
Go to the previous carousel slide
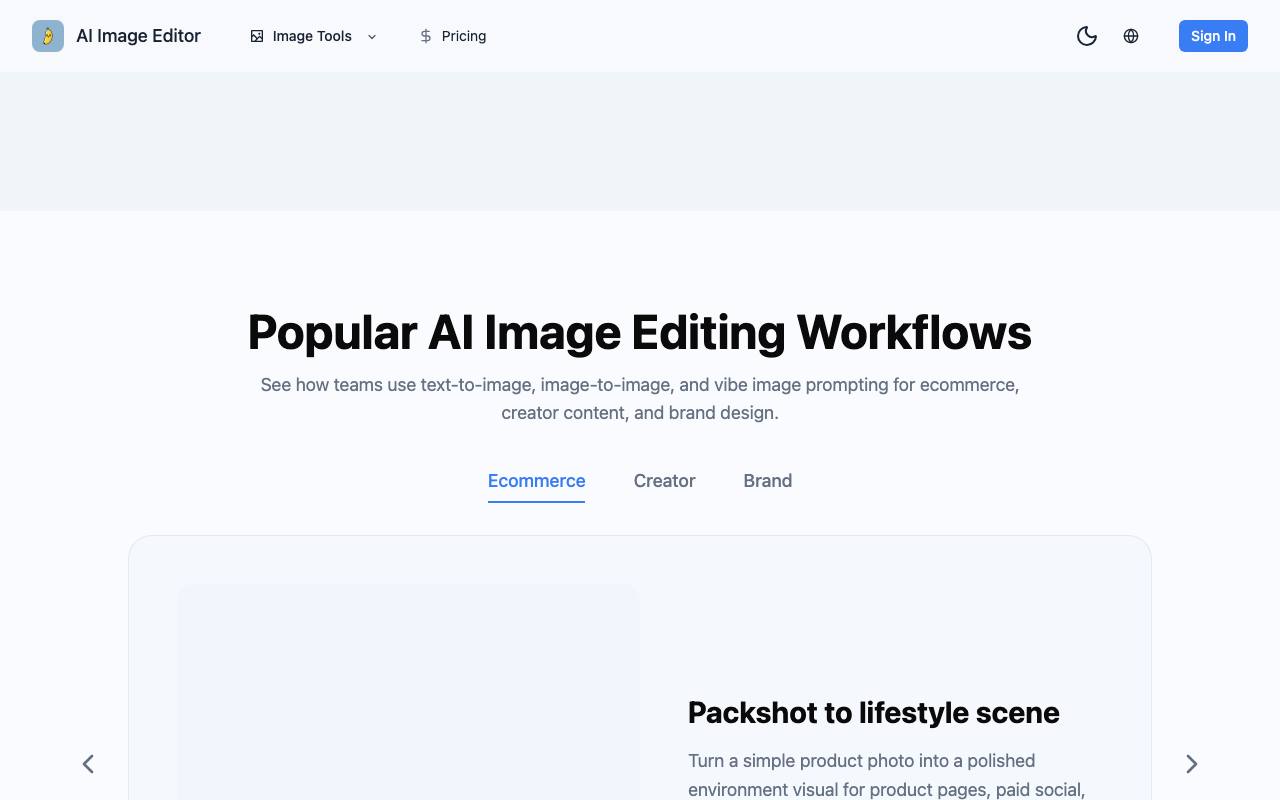tap(88, 764)
